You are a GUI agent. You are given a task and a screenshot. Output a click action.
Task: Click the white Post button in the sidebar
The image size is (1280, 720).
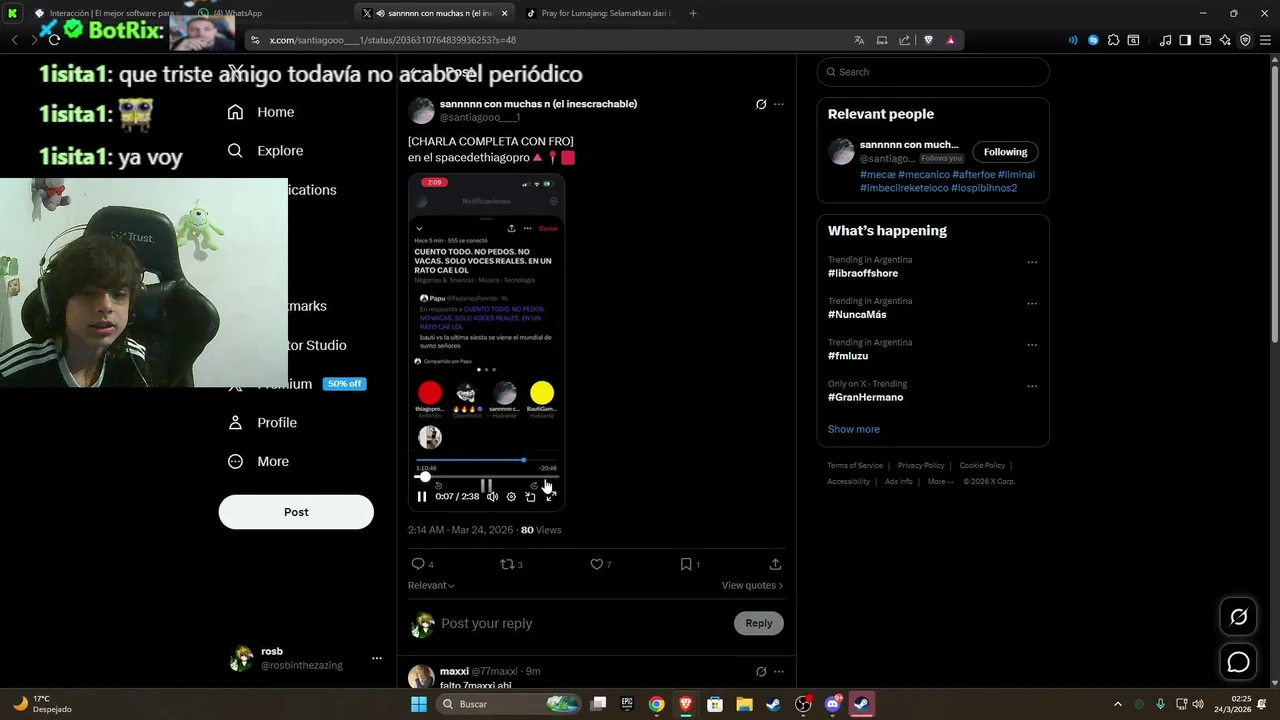296,512
